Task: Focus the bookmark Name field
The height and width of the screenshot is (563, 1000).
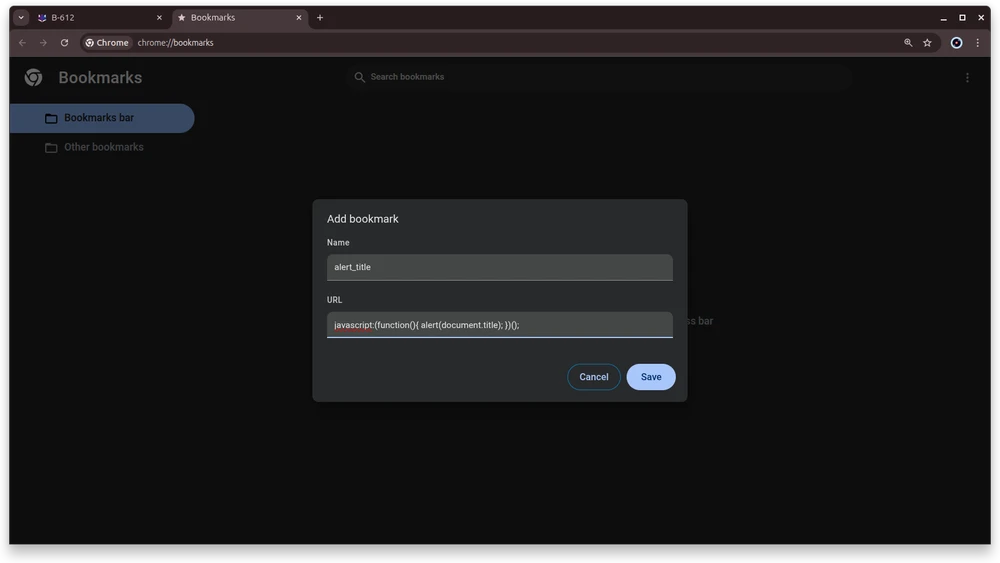Action: click(x=499, y=267)
